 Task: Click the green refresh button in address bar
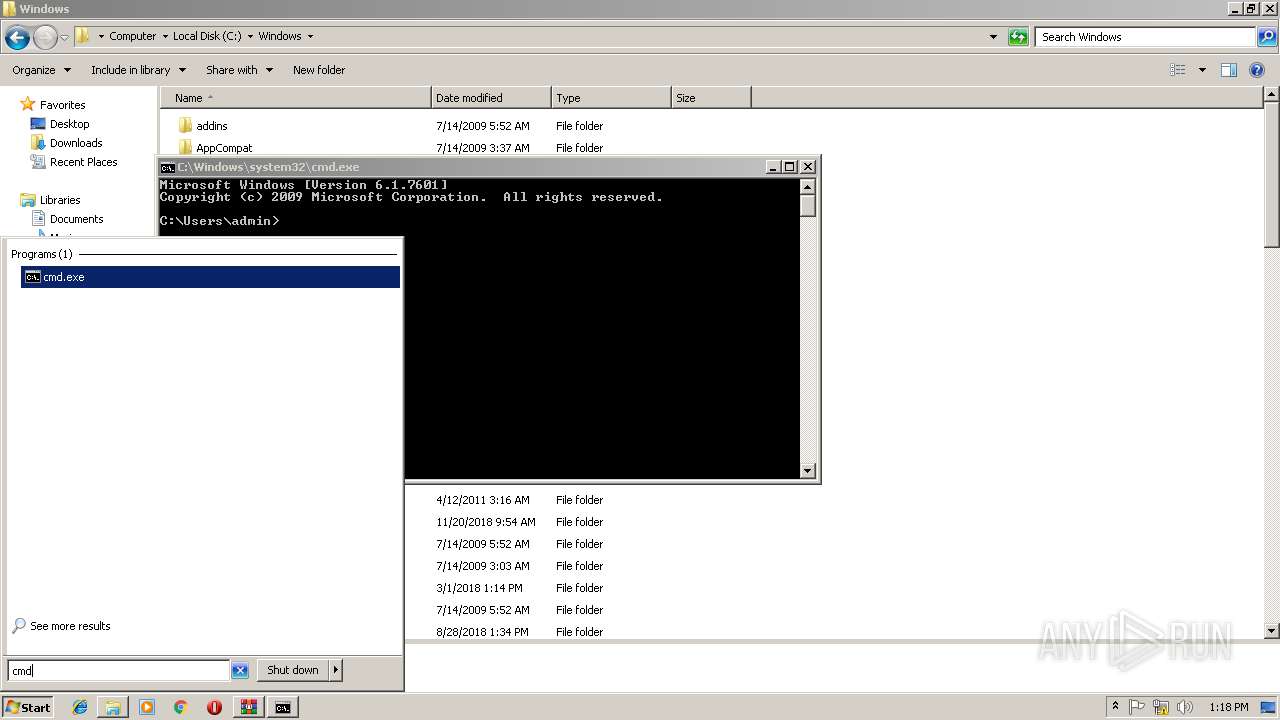click(1018, 37)
